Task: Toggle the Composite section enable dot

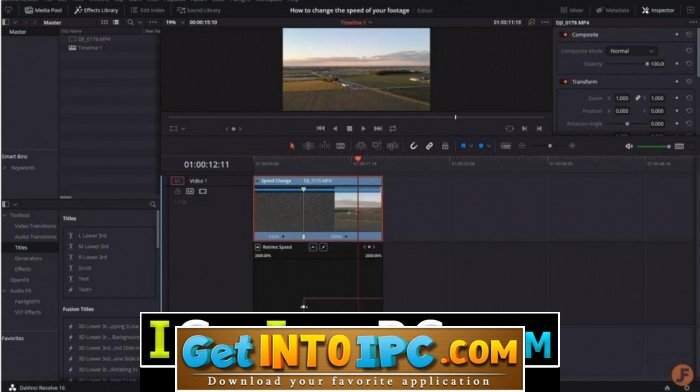Action: [565, 34]
